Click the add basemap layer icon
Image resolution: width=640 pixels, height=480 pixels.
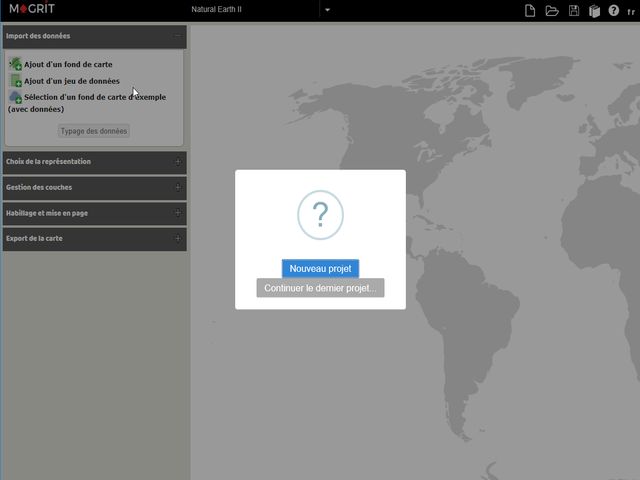click(15, 64)
